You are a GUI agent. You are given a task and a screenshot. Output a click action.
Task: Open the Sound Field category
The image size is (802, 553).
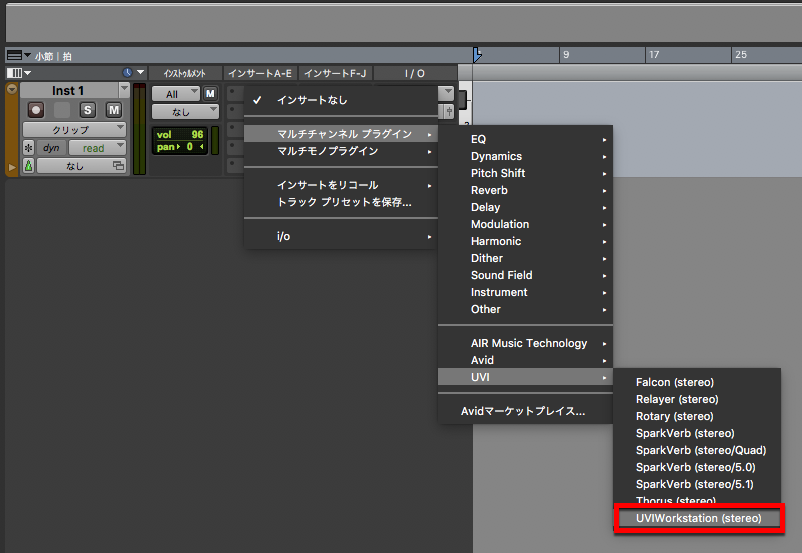[x=525, y=275]
